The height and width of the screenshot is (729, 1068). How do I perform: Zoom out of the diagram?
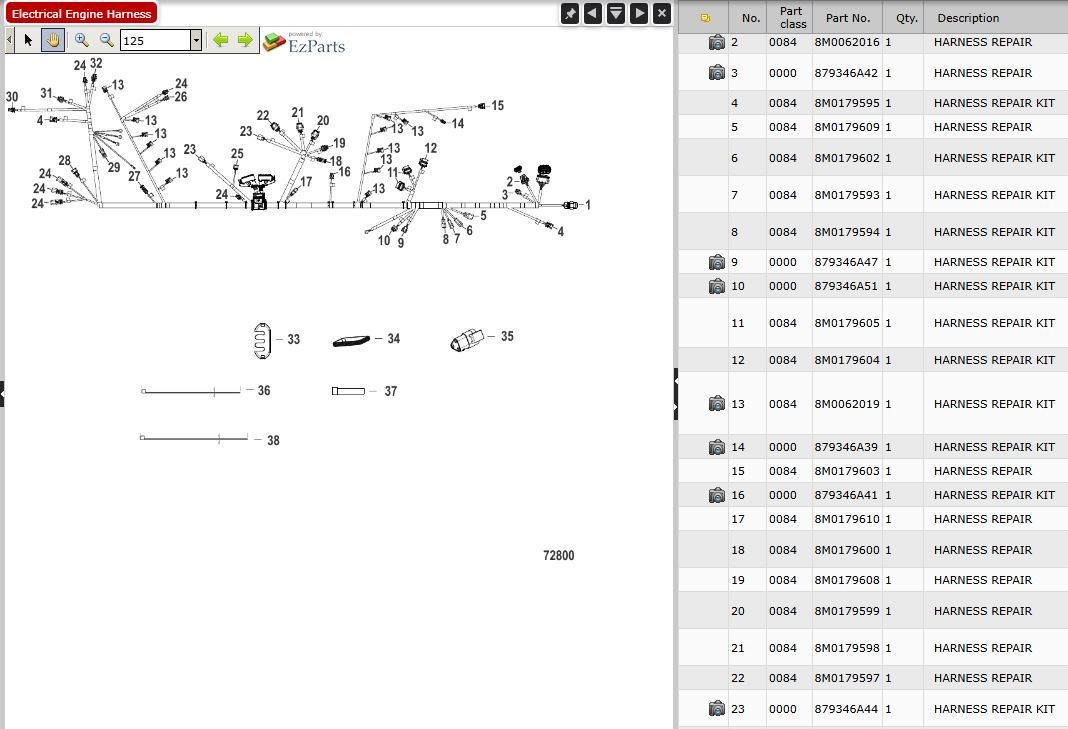point(106,40)
